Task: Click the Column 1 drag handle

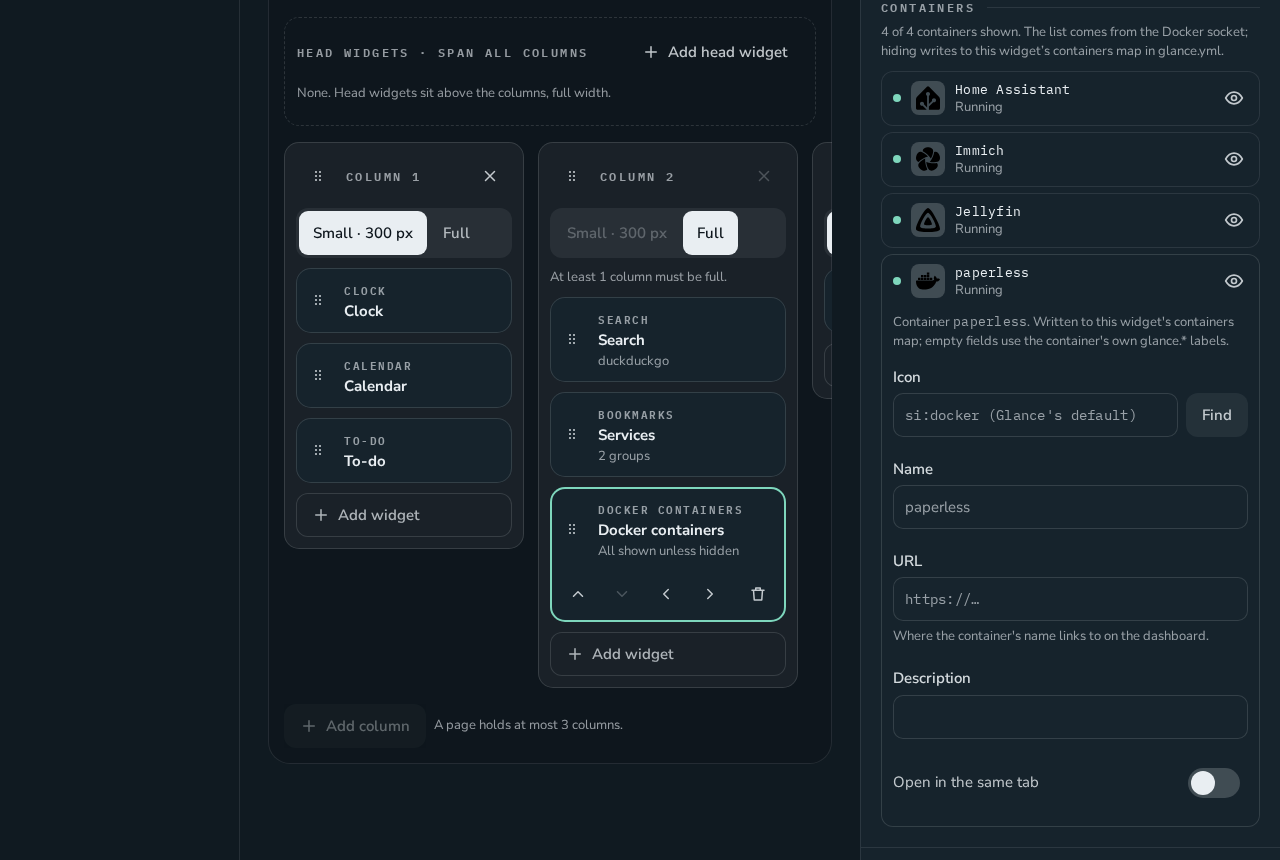Action: (318, 176)
